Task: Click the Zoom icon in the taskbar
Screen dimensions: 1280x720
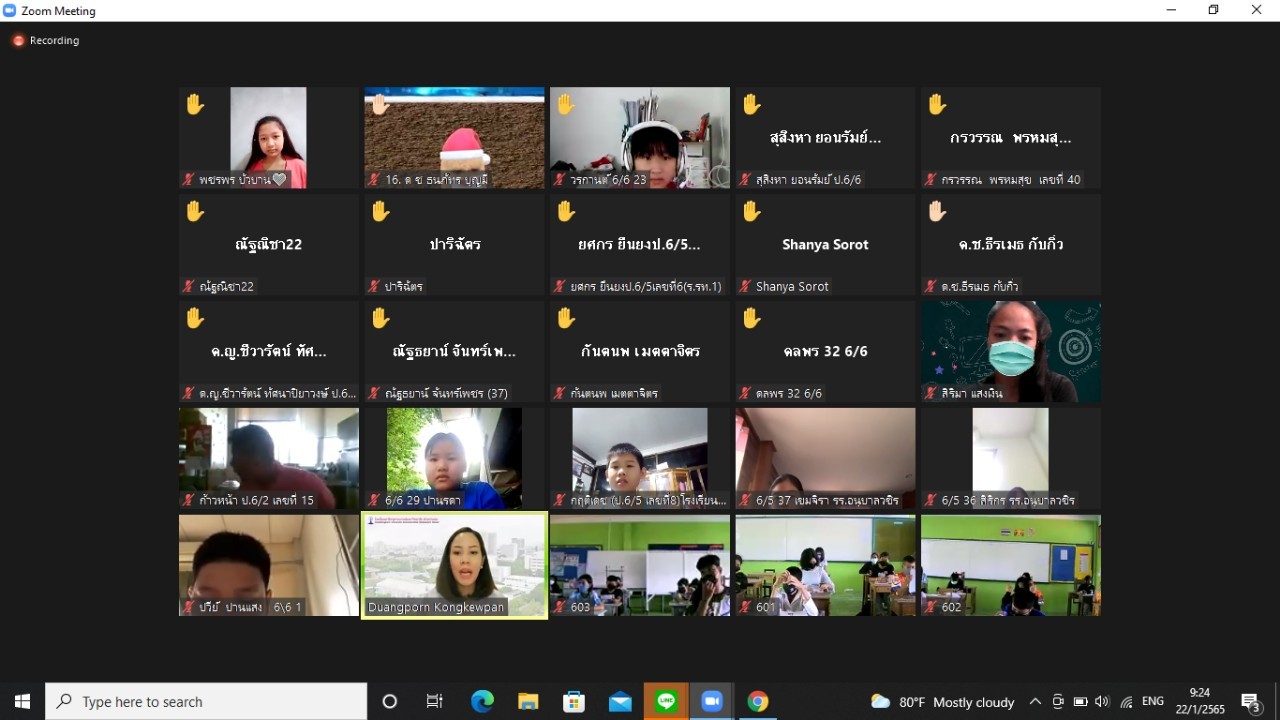Action: click(711, 702)
